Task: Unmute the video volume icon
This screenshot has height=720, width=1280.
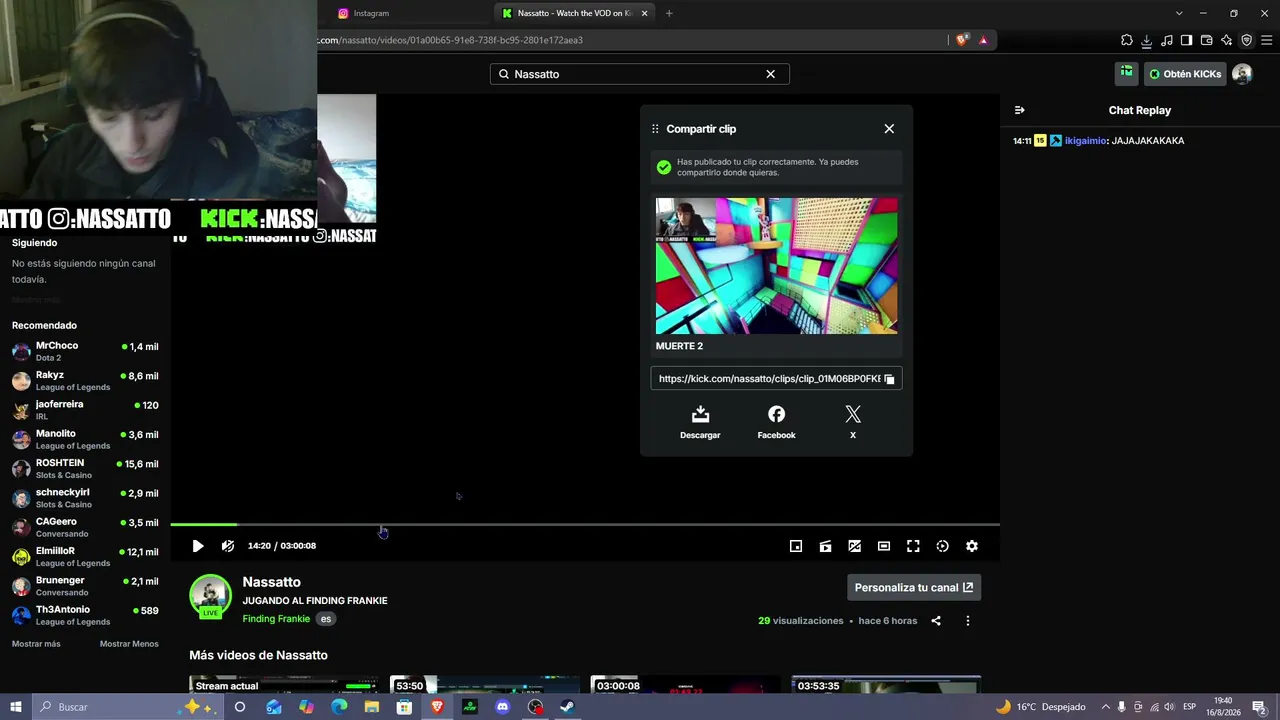Action: (228, 546)
